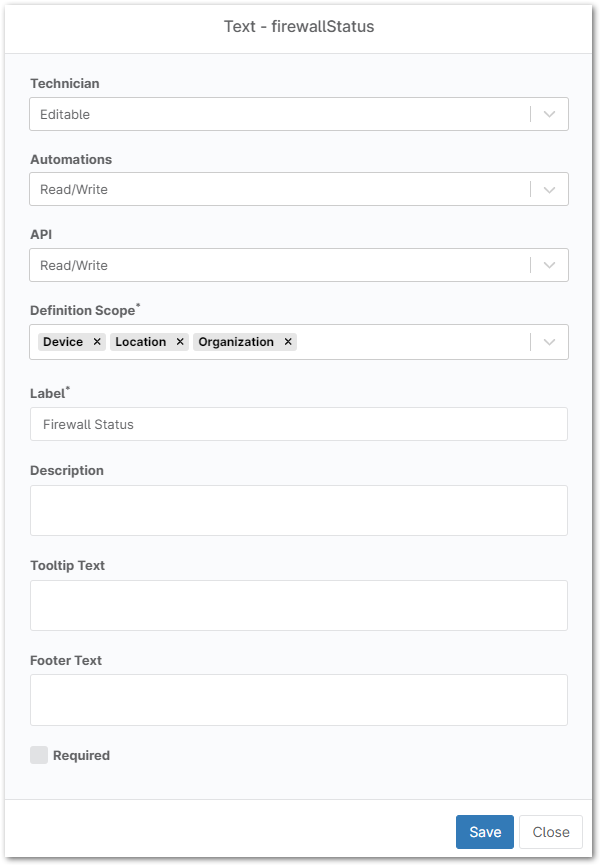Select the Footer Text field
The image size is (601, 866).
(x=299, y=700)
